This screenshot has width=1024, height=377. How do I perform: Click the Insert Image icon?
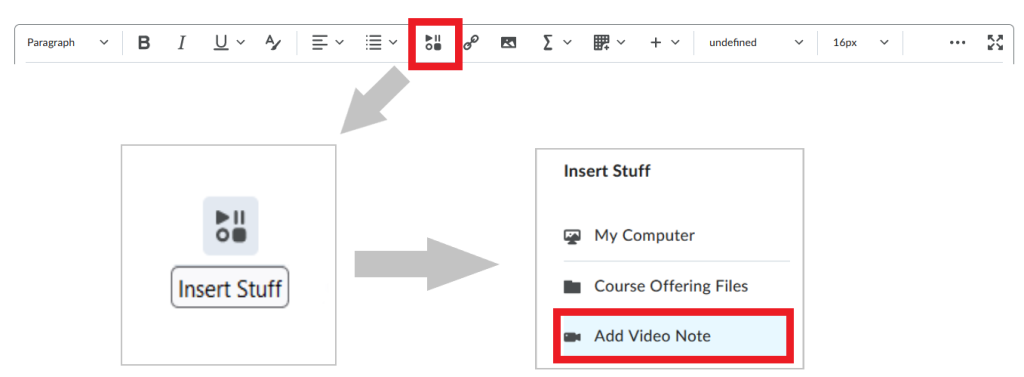[x=508, y=42]
